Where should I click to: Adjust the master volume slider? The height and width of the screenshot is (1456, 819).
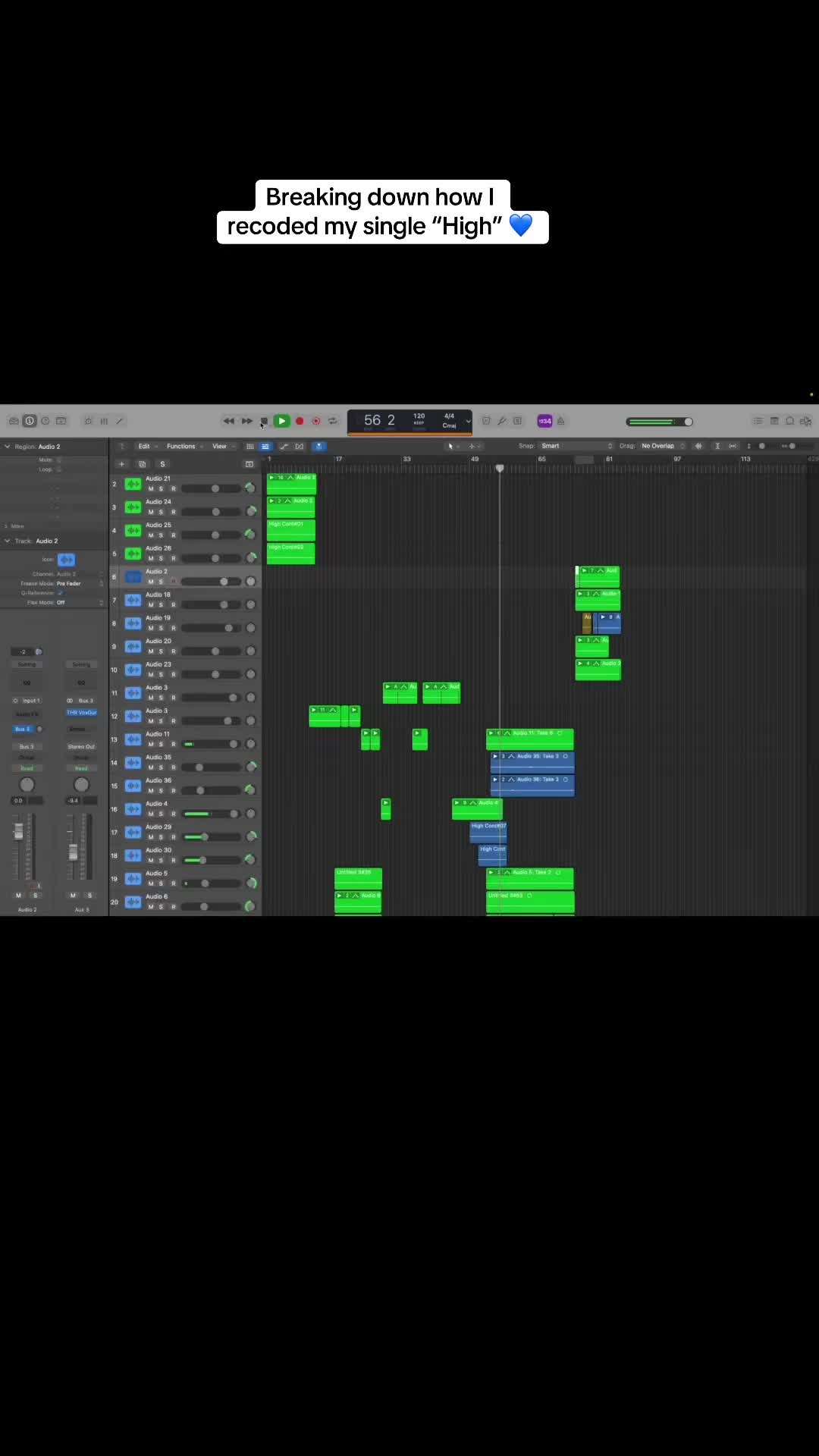(x=659, y=422)
